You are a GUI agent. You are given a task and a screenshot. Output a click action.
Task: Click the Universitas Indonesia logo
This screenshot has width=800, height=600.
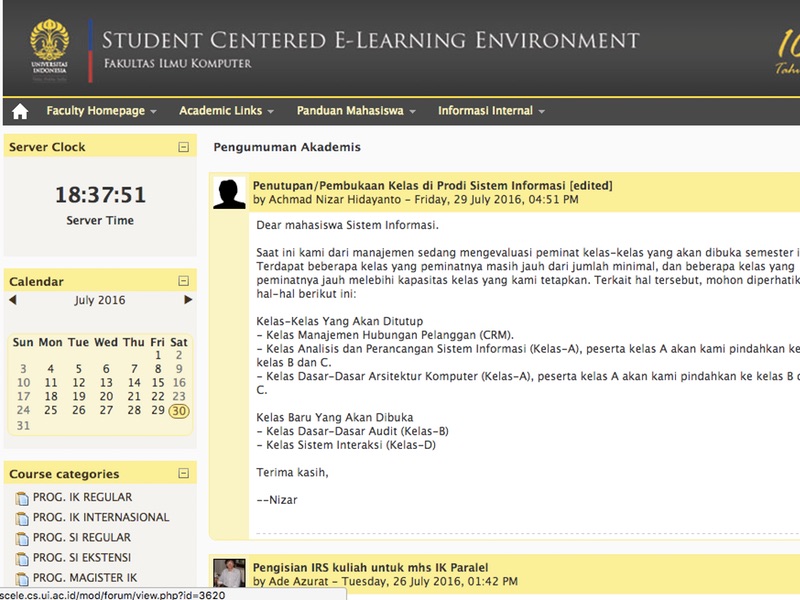click(49, 50)
